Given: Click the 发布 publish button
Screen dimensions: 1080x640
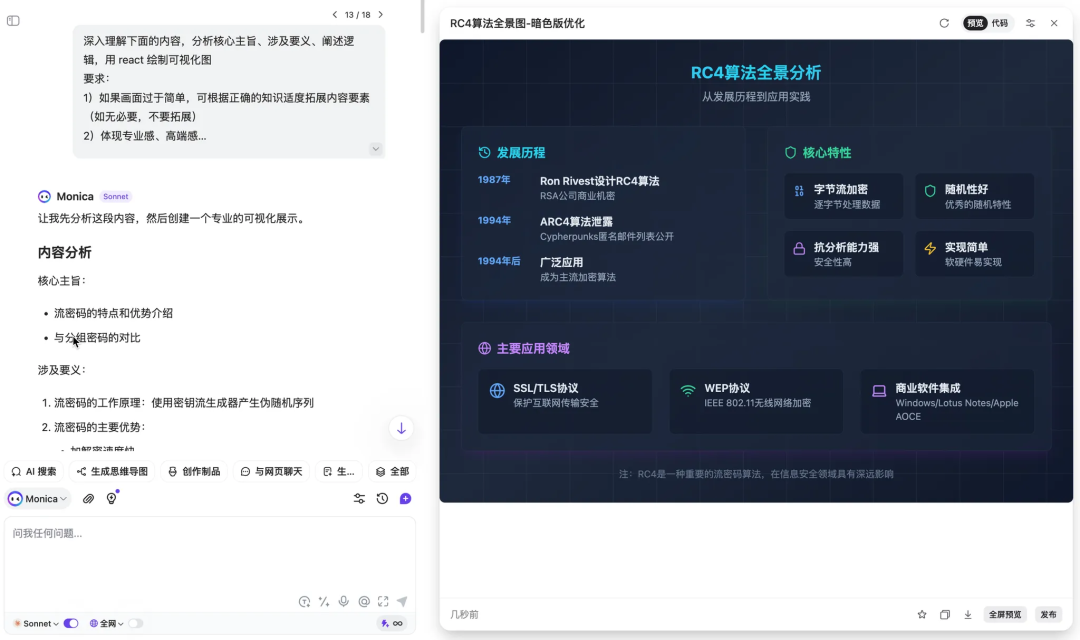Looking at the screenshot, I should (x=1048, y=615).
